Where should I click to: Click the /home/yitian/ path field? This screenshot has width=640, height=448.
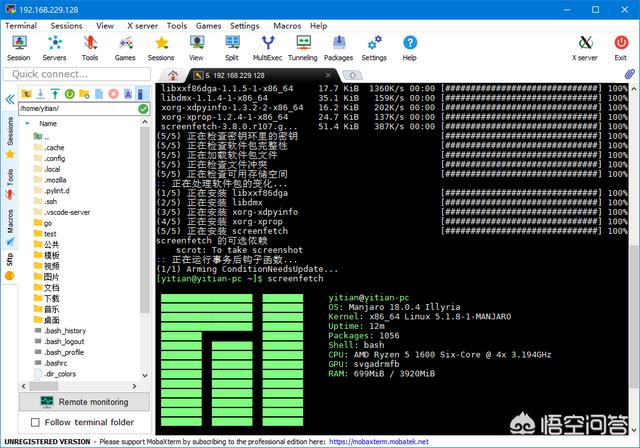78,109
